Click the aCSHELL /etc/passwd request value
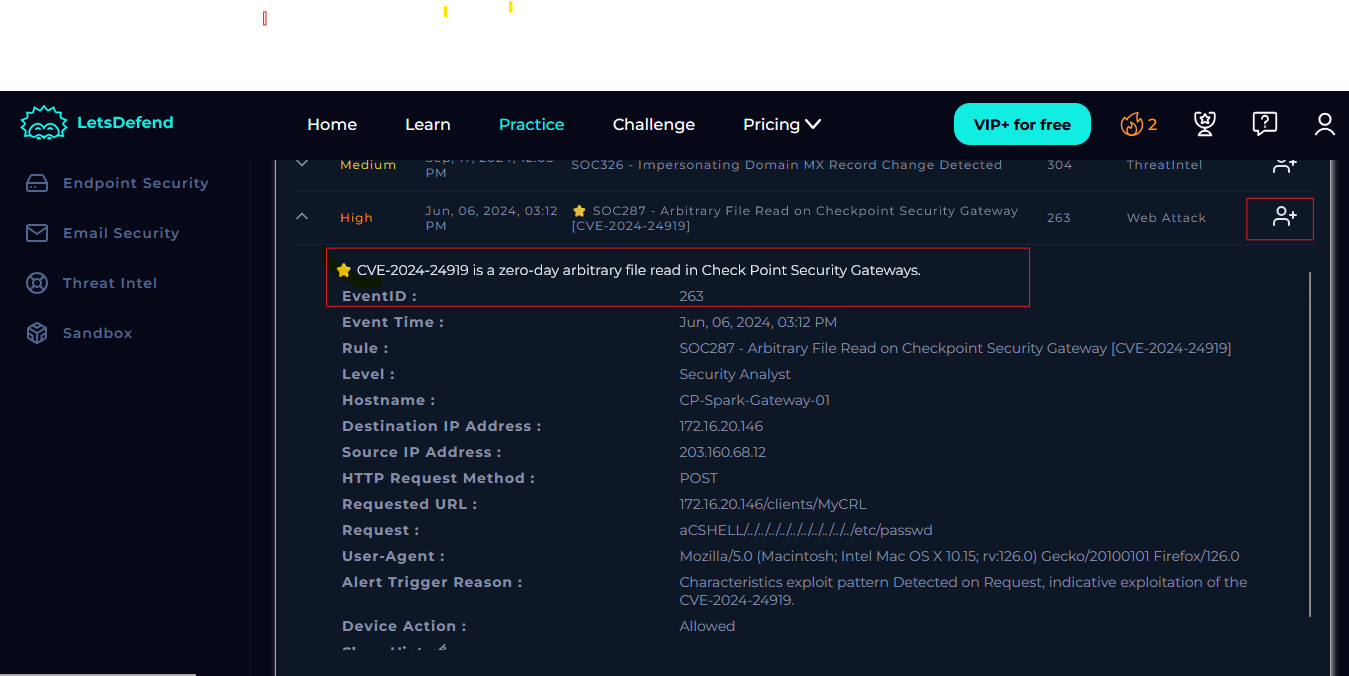This screenshot has height=676, width=1349. (806, 530)
